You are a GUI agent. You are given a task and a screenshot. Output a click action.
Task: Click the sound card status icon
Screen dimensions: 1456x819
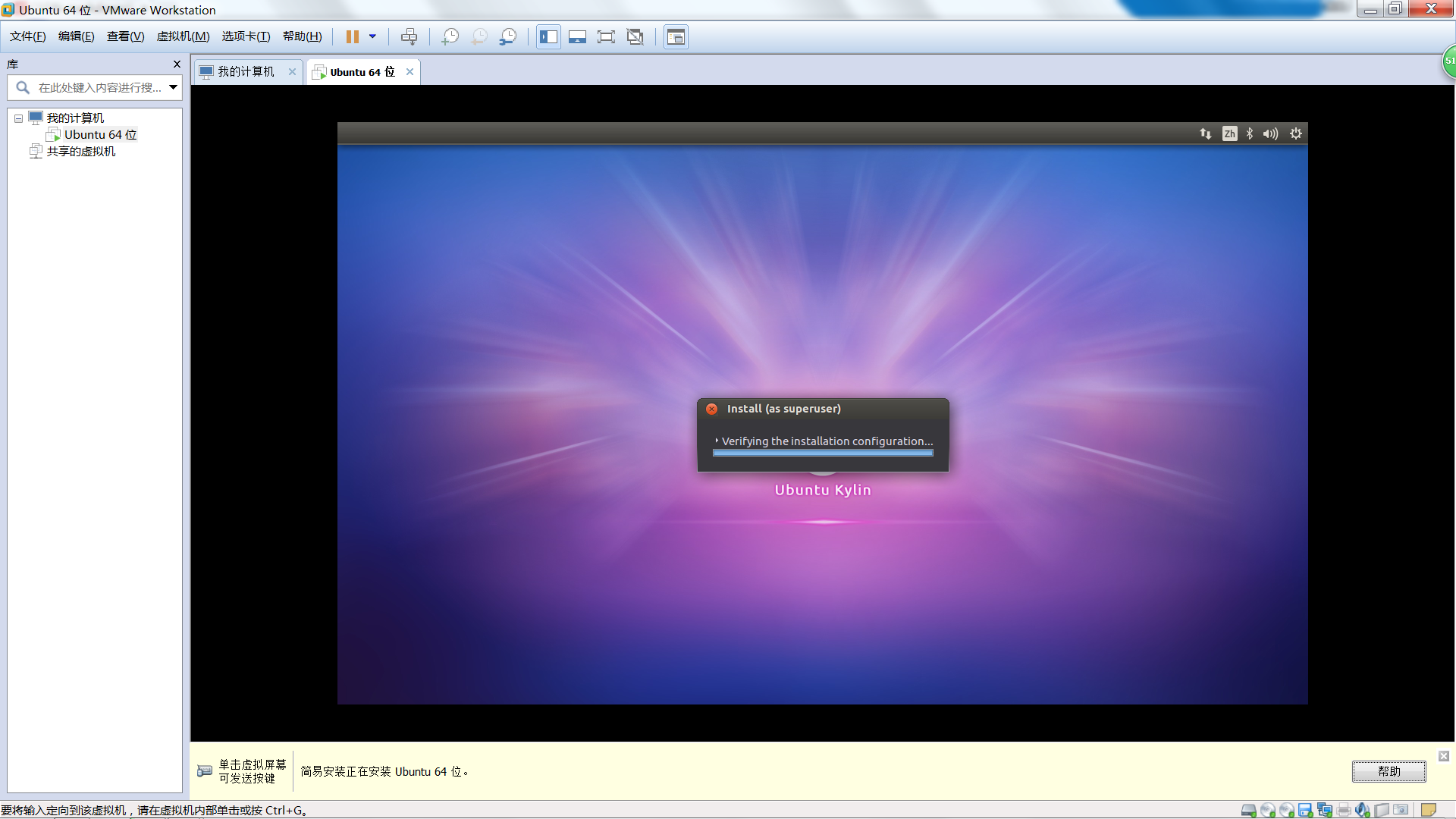tap(1362, 810)
